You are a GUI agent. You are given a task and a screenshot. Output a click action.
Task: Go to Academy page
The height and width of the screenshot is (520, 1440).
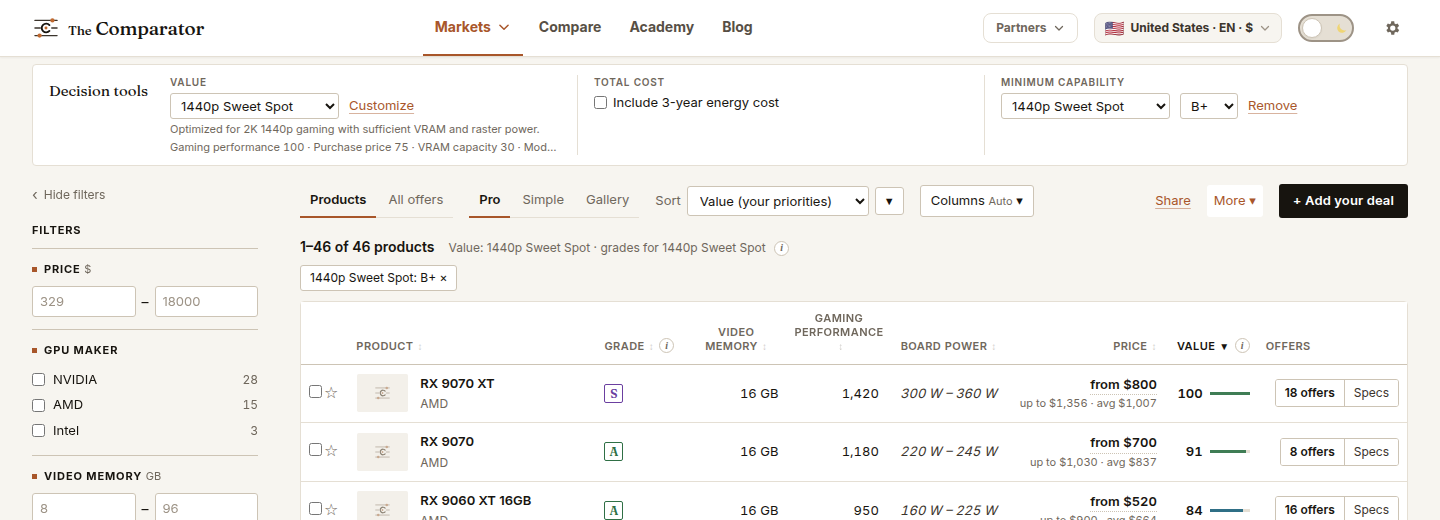pyautogui.click(x=662, y=27)
